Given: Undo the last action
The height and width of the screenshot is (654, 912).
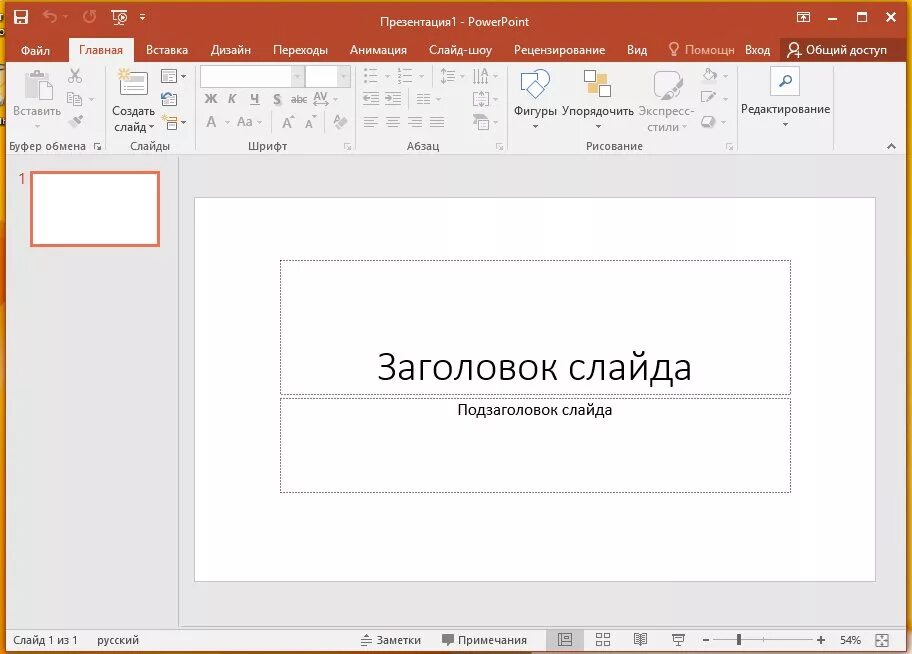Looking at the screenshot, I should 50,17.
